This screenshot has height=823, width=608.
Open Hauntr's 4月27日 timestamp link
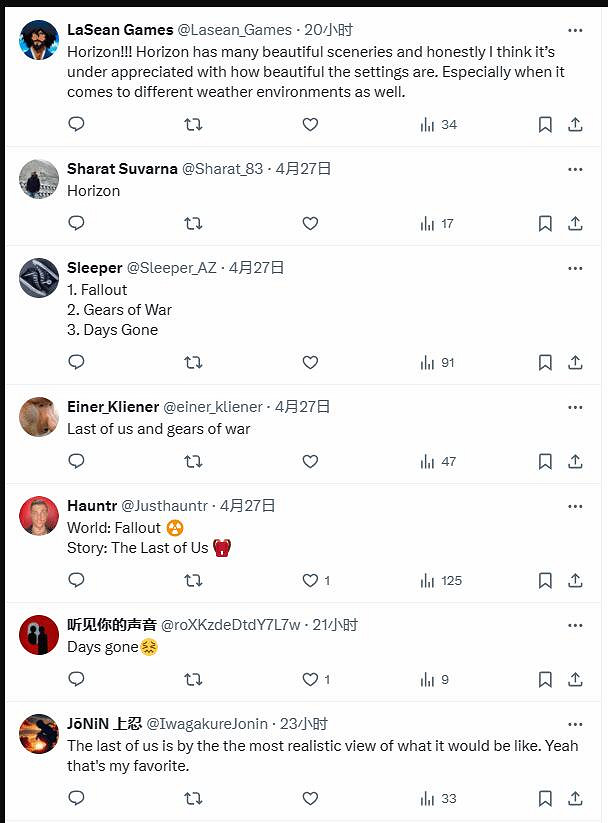coord(248,506)
